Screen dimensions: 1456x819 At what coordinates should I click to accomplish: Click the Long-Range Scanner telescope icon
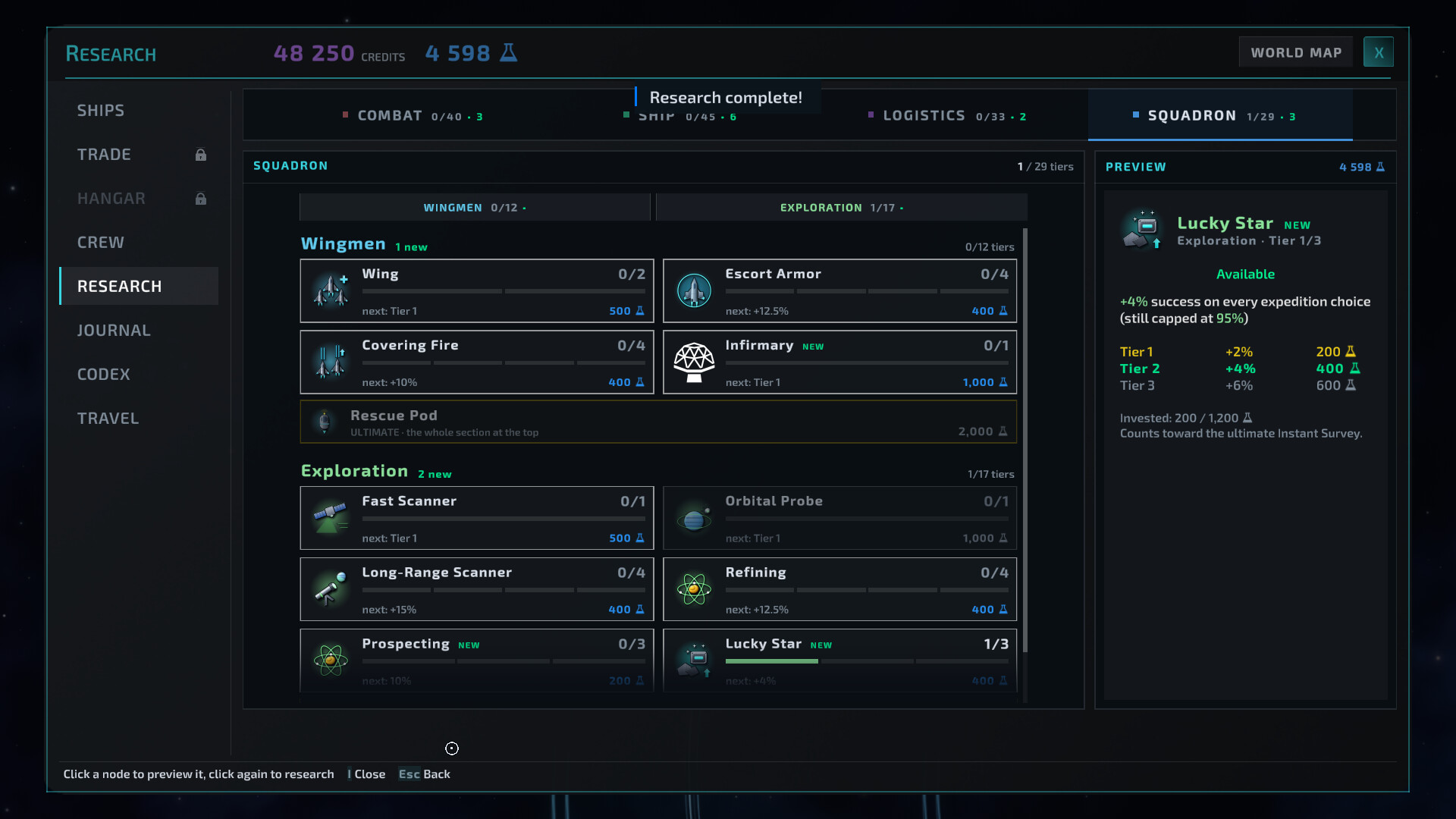[x=331, y=589]
